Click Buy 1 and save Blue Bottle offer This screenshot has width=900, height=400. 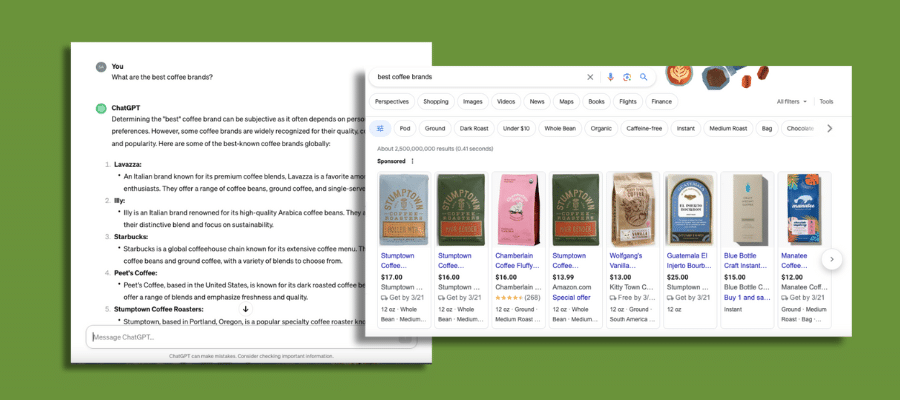tap(747, 297)
